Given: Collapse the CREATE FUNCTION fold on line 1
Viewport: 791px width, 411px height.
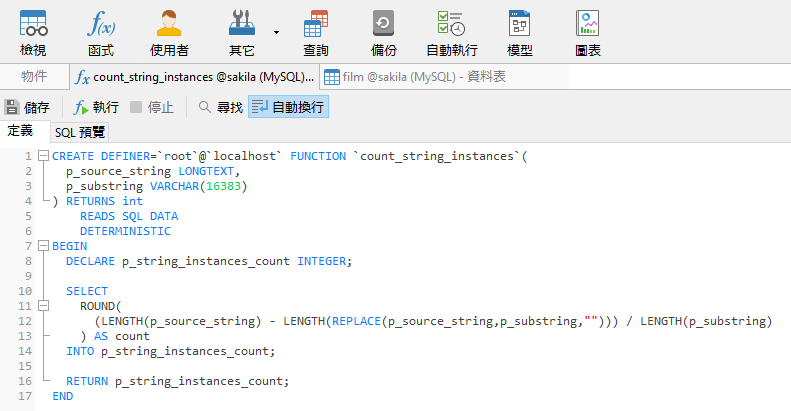Looking at the screenshot, I should click(x=43, y=156).
